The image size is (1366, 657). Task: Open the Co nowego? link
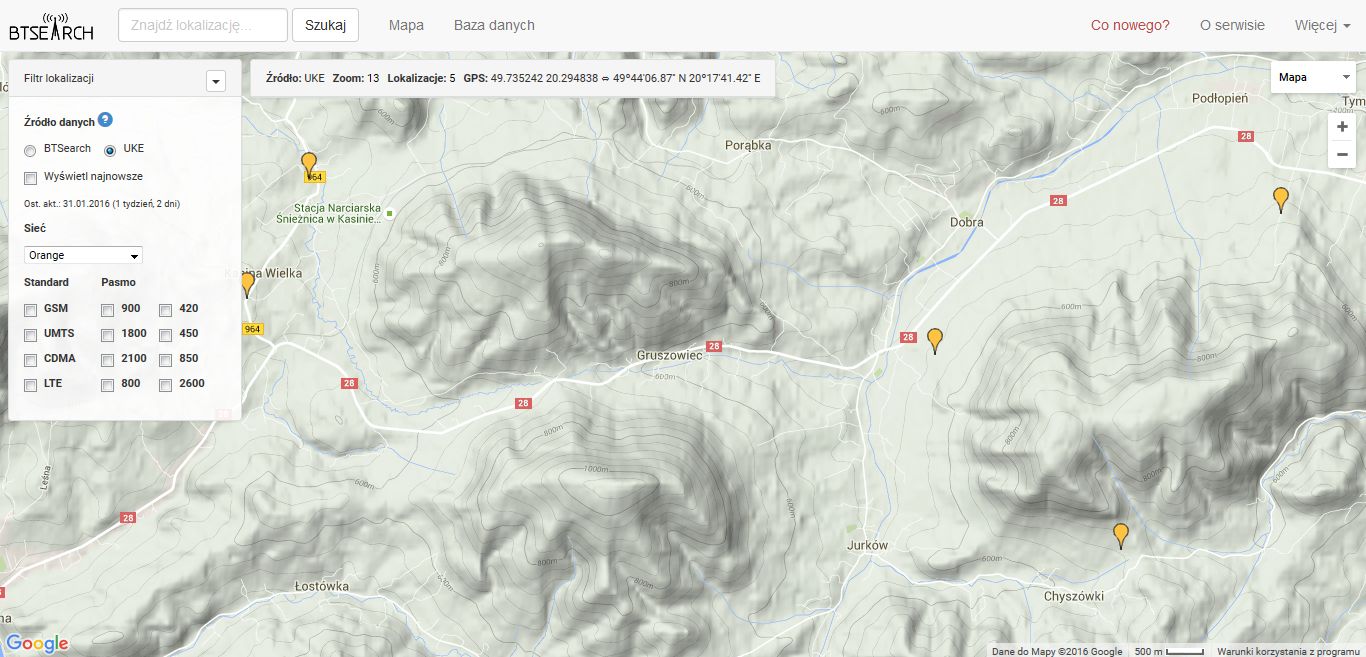click(x=1130, y=26)
